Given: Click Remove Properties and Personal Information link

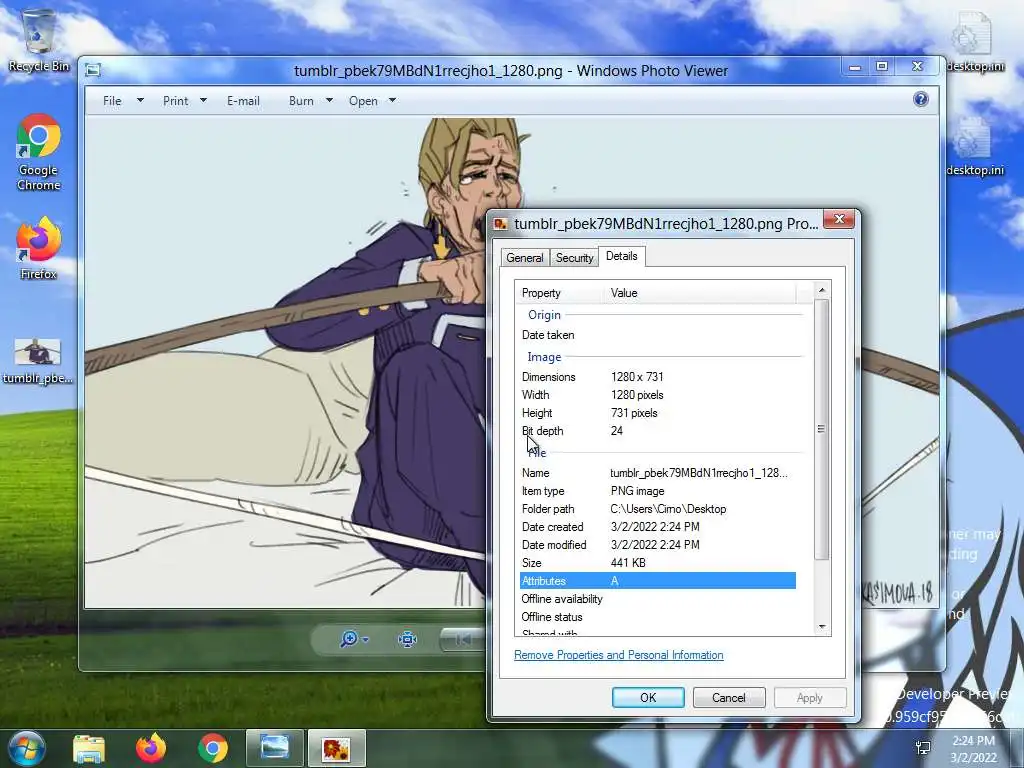Looking at the screenshot, I should (618, 655).
